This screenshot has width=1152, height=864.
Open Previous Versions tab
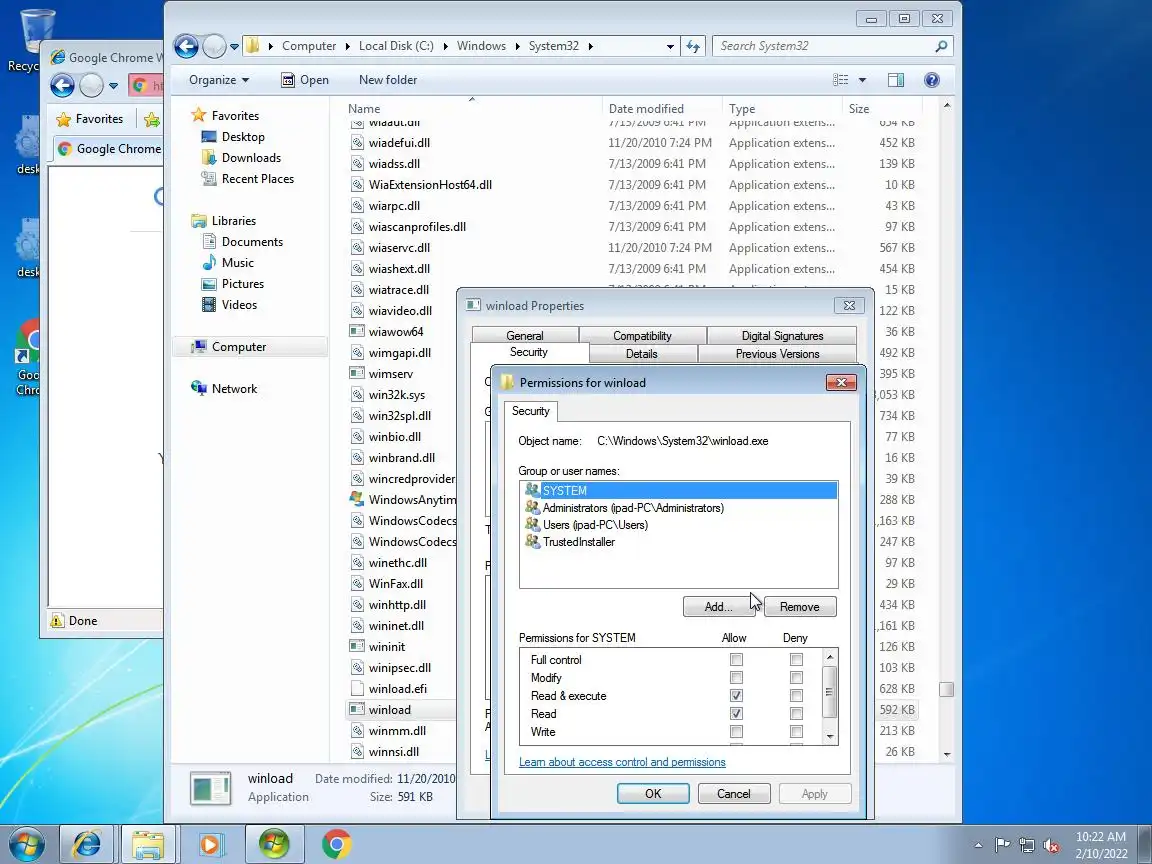point(777,354)
